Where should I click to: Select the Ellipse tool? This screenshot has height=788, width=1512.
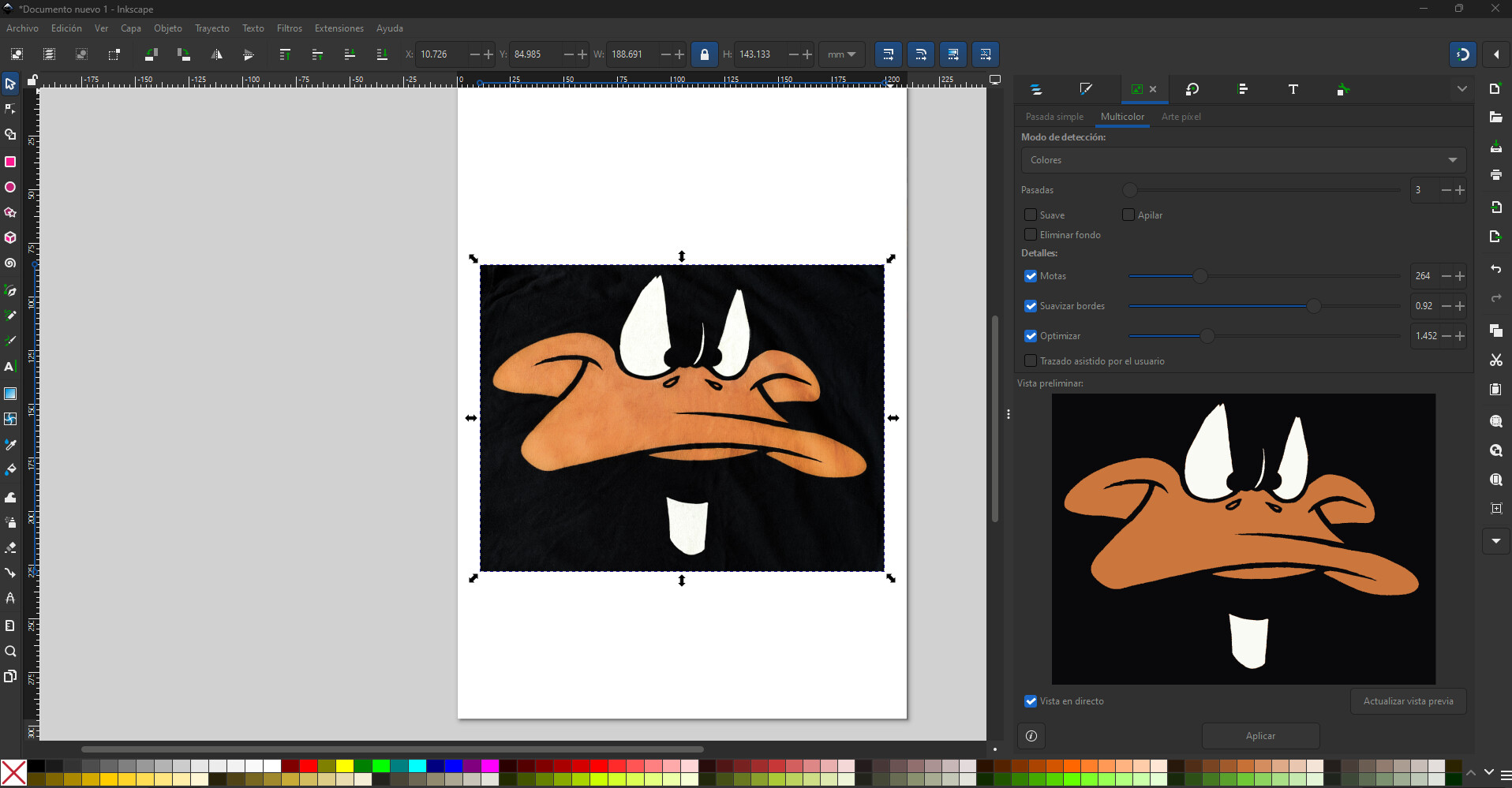(x=10, y=187)
